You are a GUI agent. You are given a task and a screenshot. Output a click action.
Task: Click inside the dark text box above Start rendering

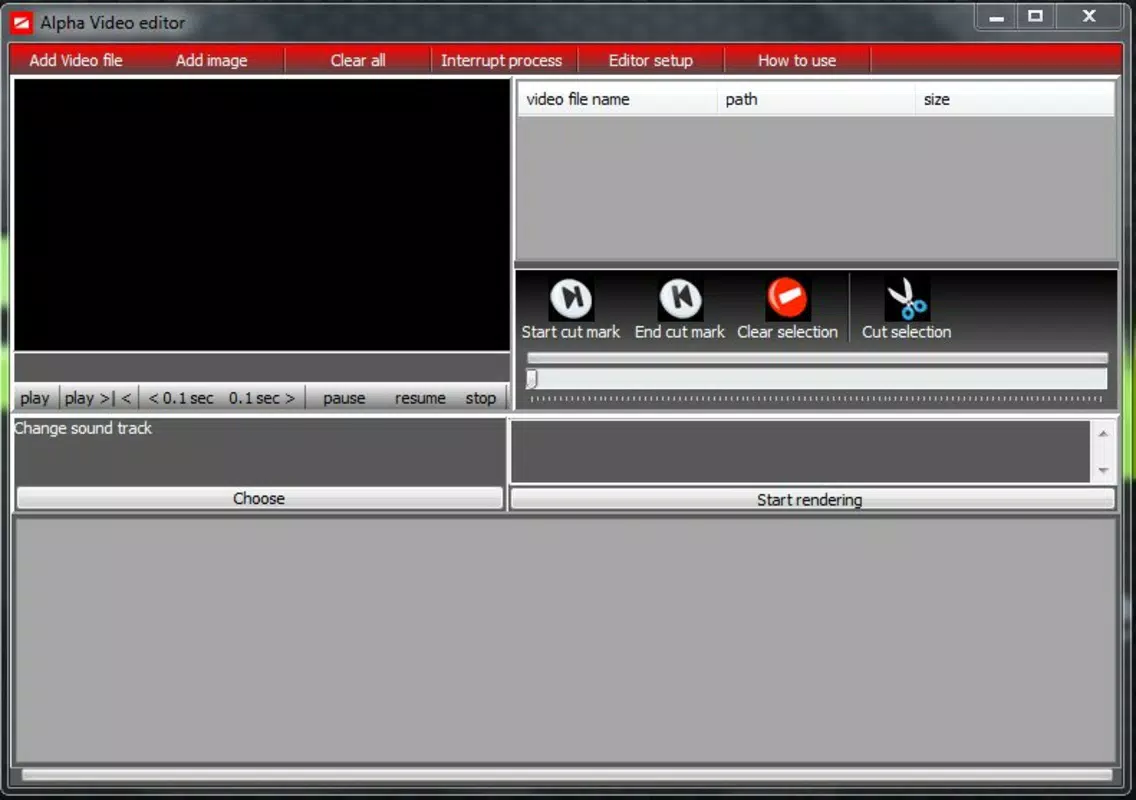point(801,451)
